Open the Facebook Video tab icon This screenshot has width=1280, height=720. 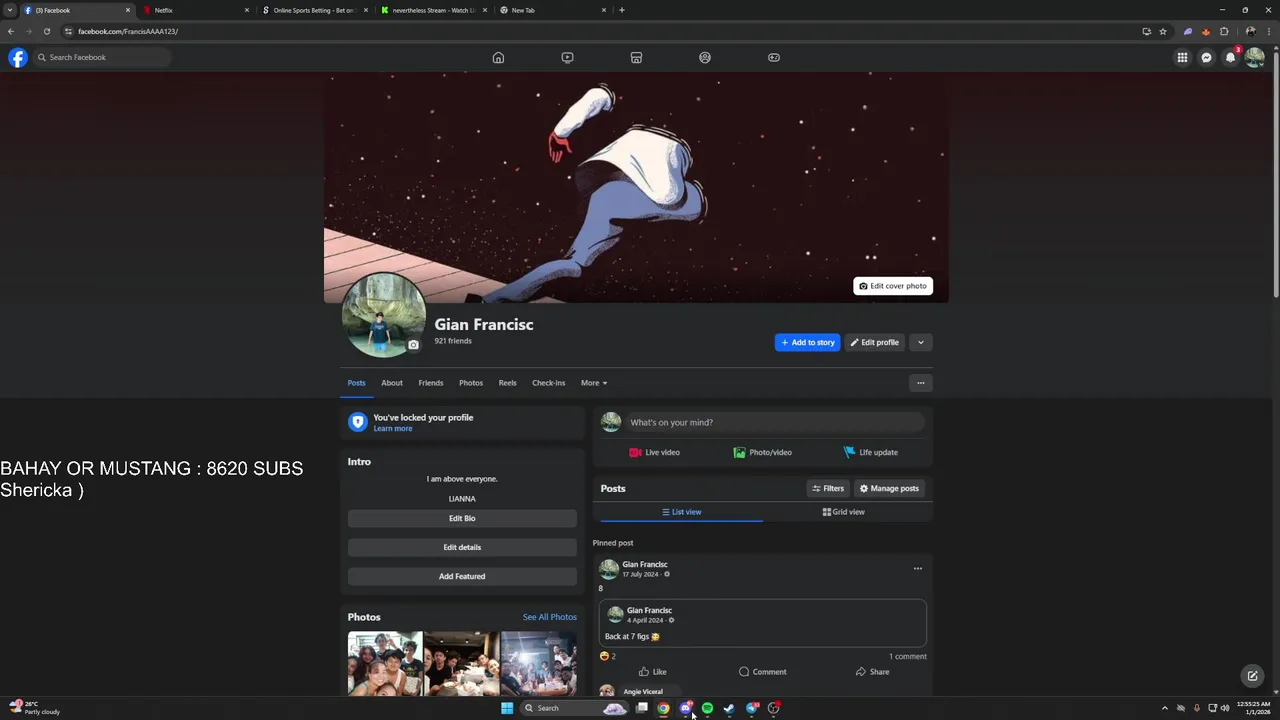(x=567, y=57)
